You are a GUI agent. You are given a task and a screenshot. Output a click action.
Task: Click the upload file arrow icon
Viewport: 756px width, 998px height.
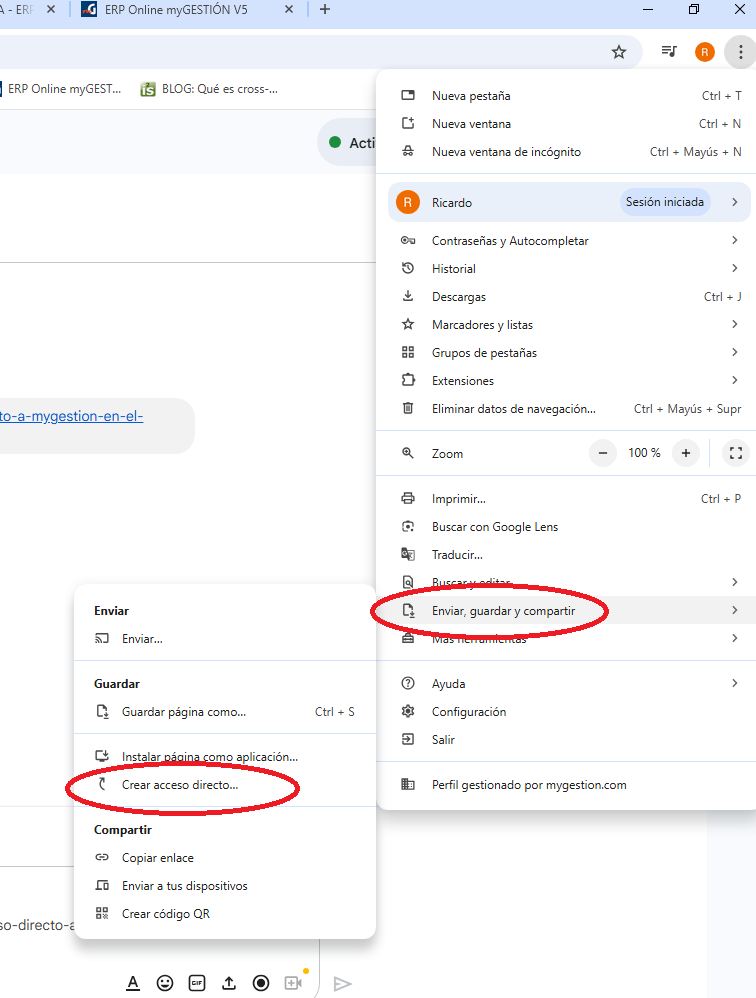(228, 983)
